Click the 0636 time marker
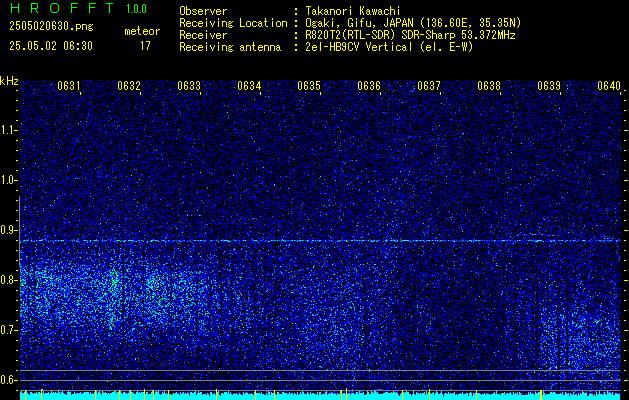The height and width of the screenshot is (400, 629). coord(369,86)
